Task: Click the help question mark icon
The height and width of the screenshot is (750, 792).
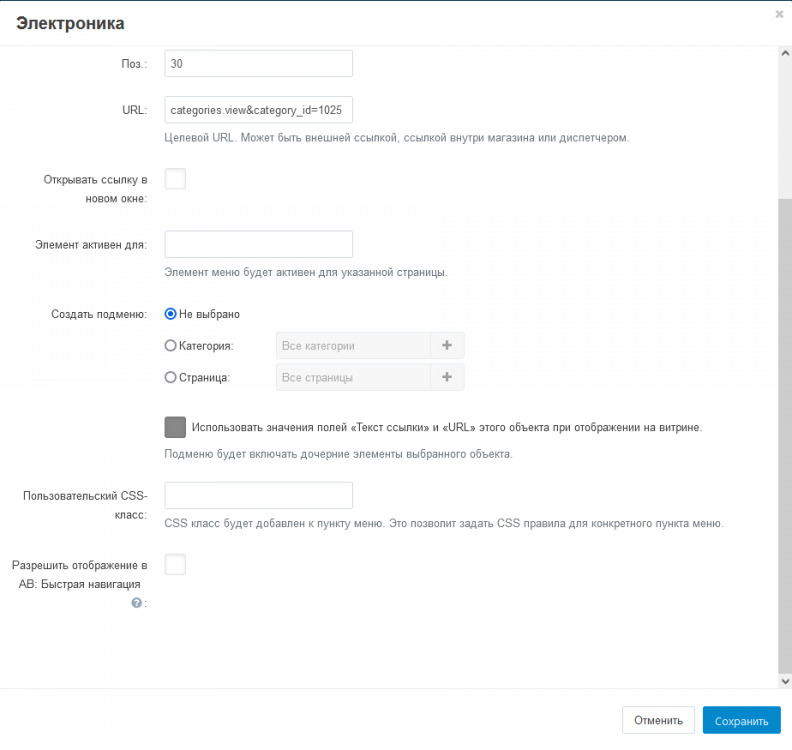Action: tap(137, 603)
